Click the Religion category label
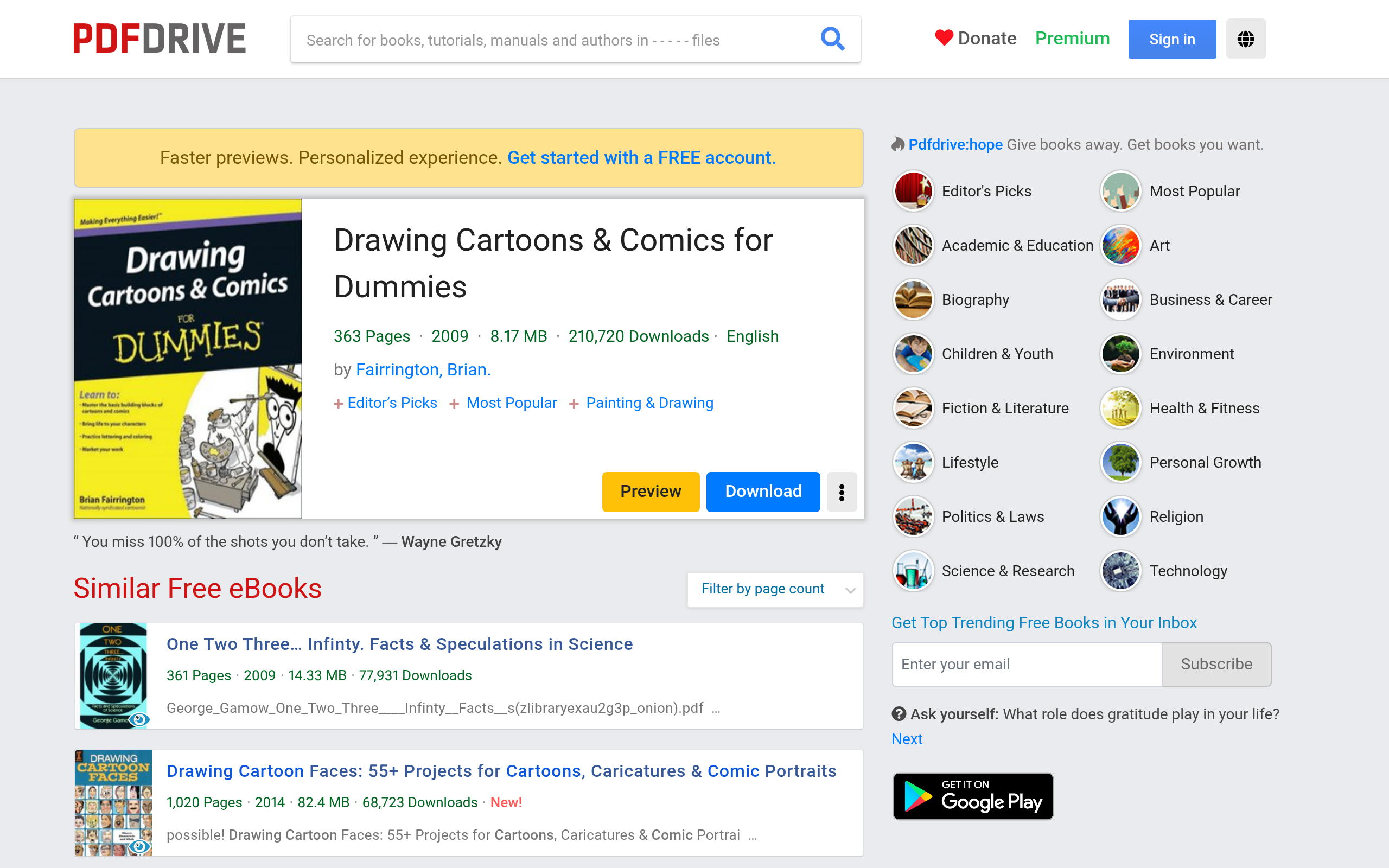Image resolution: width=1389 pixels, height=868 pixels. pos(1176,516)
